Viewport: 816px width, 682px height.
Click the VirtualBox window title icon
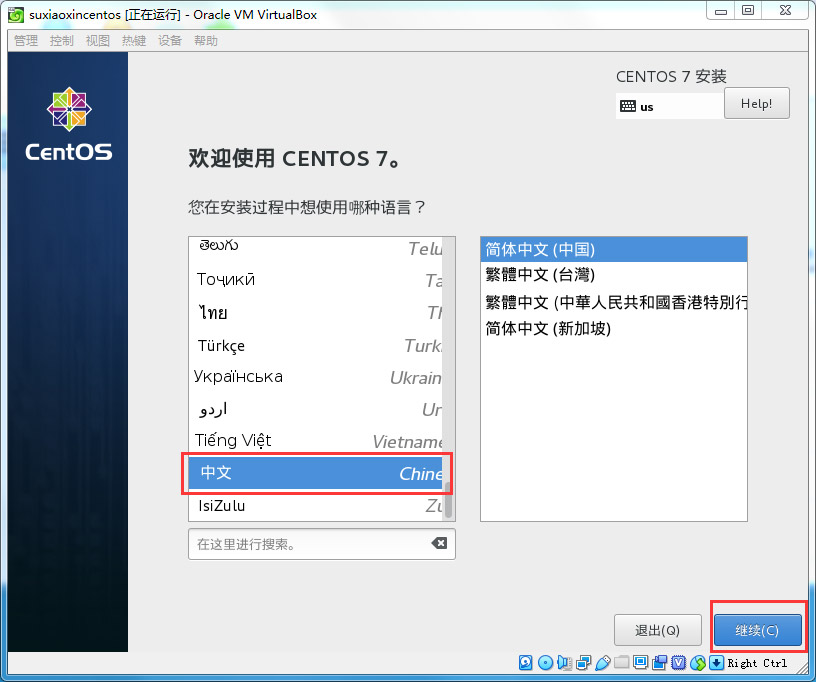(16, 15)
